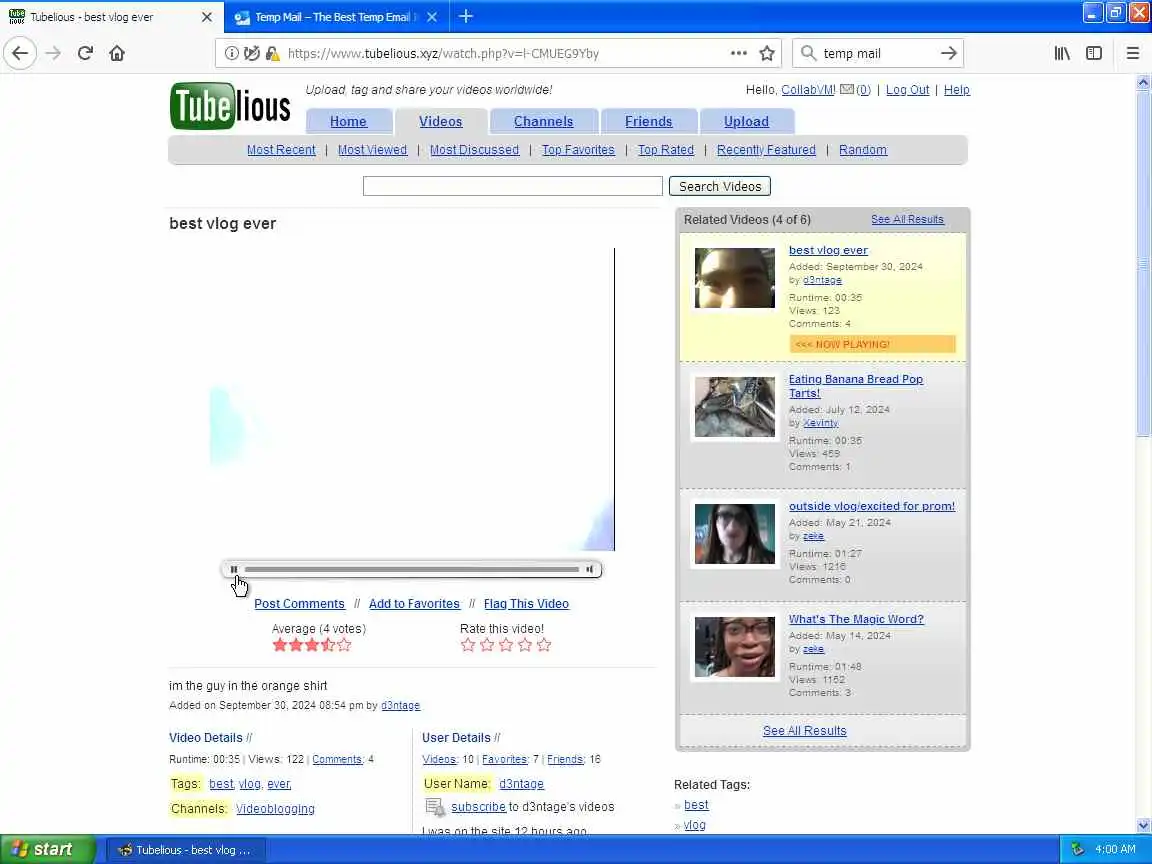The image size is (1152, 864).
Task: Open the Upload navigation tab
Action: [x=746, y=121]
